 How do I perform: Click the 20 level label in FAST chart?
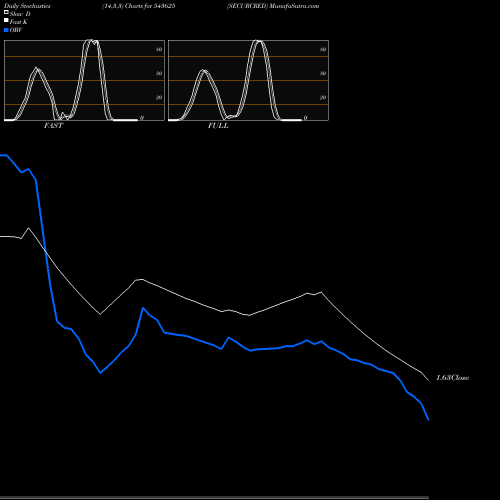159,97
